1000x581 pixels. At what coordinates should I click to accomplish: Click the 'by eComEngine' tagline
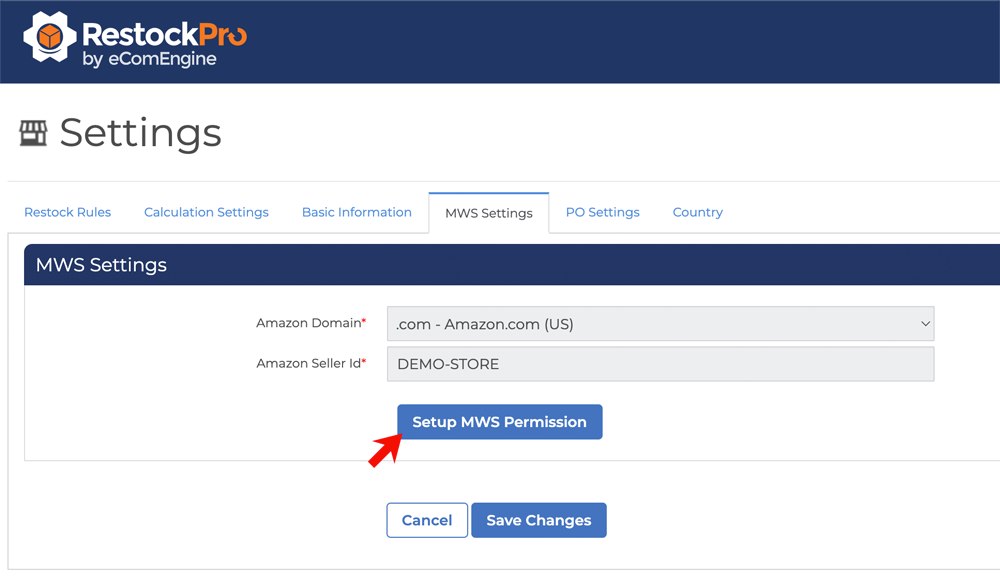[x=149, y=60]
